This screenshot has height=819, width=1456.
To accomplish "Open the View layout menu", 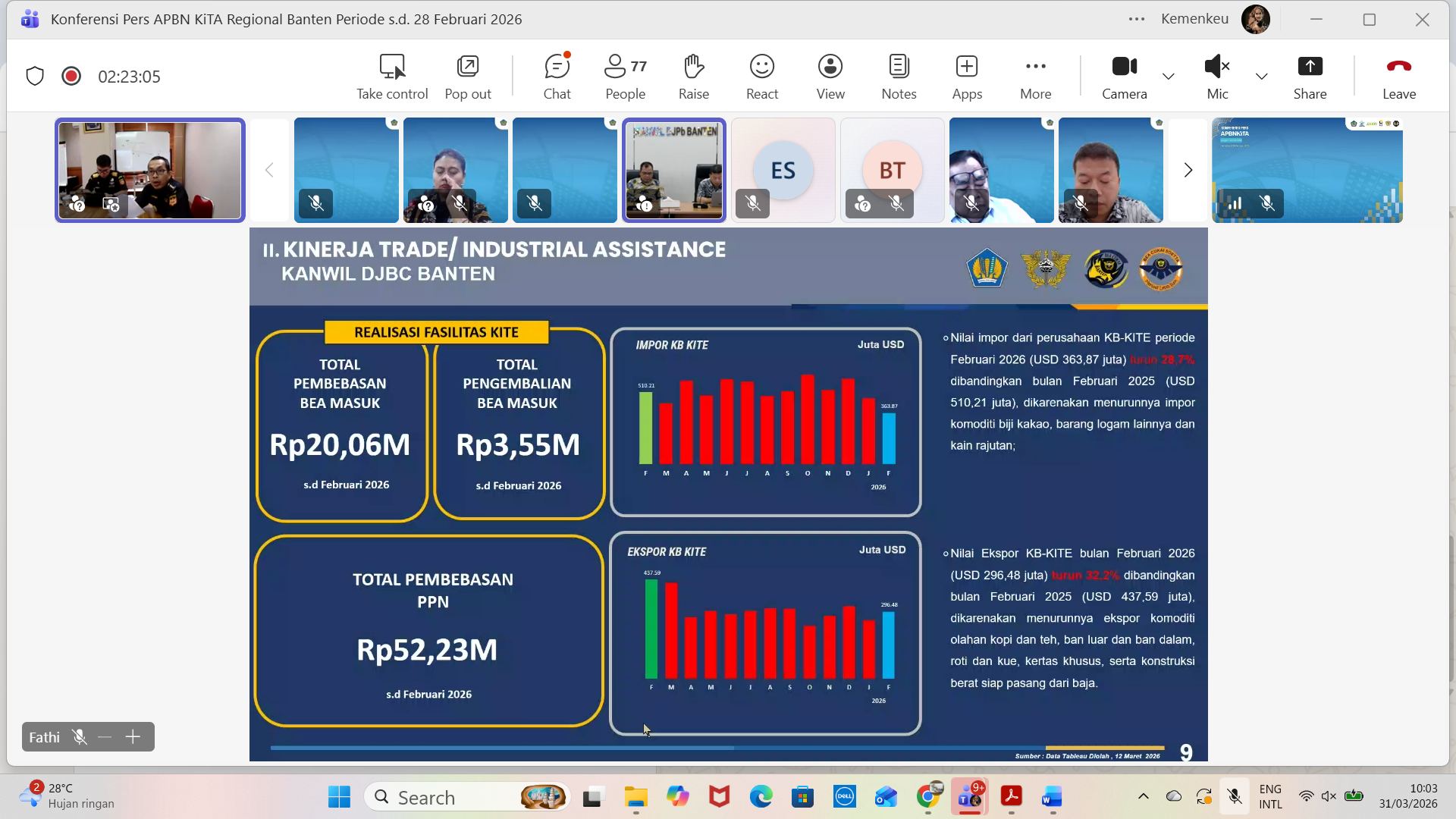I will 830,77.
